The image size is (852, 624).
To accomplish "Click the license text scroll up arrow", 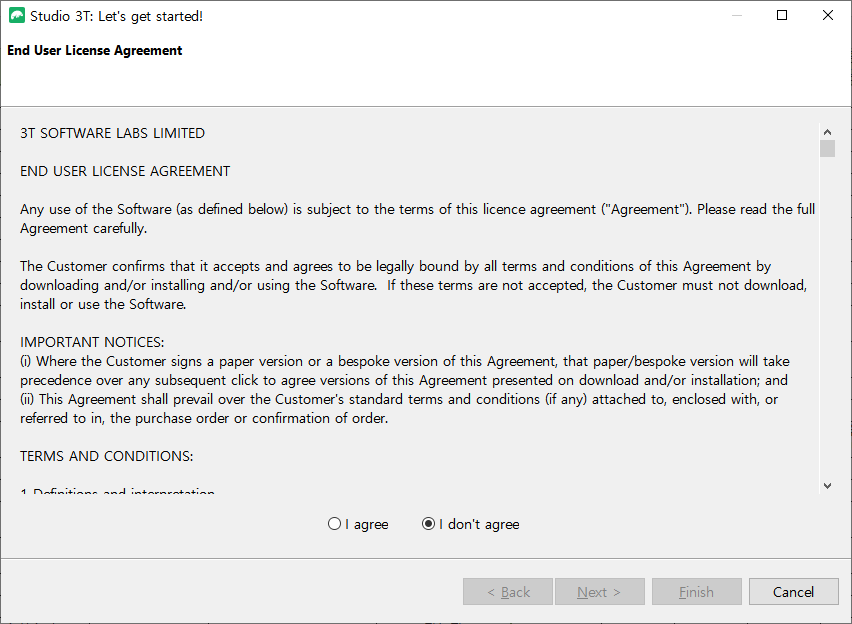I will [x=827, y=132].
